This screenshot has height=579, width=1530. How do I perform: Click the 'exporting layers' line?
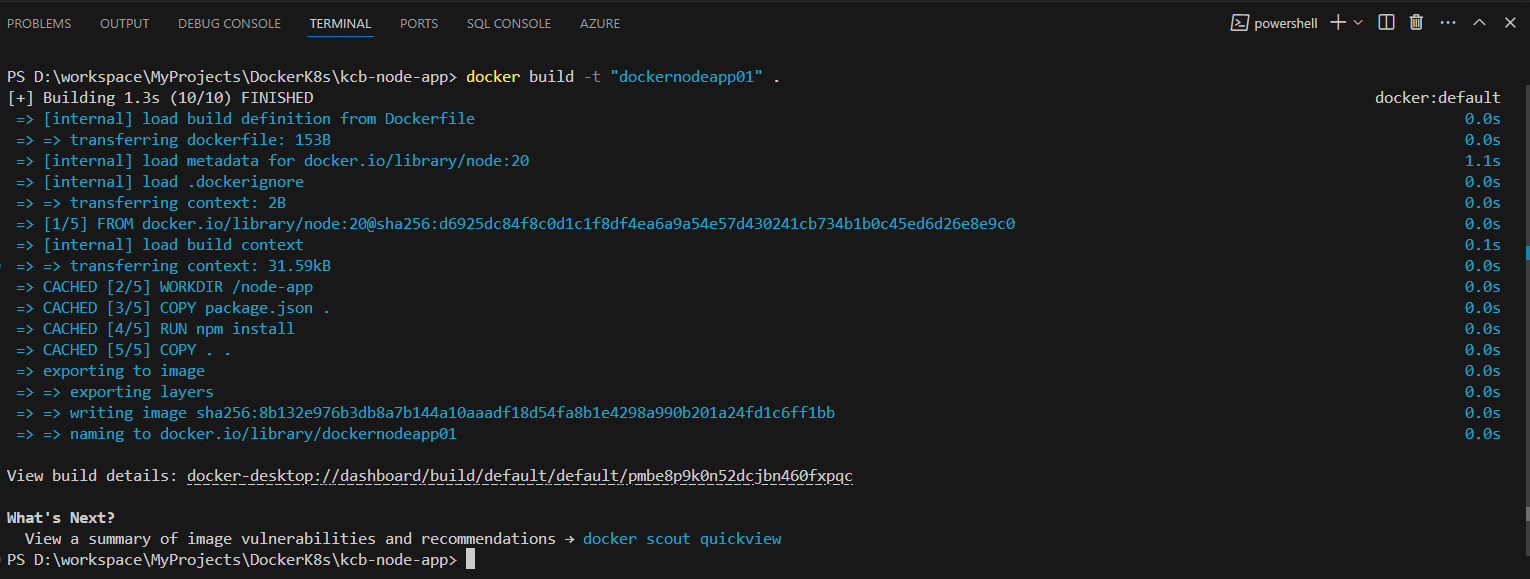tap(115, 392)
